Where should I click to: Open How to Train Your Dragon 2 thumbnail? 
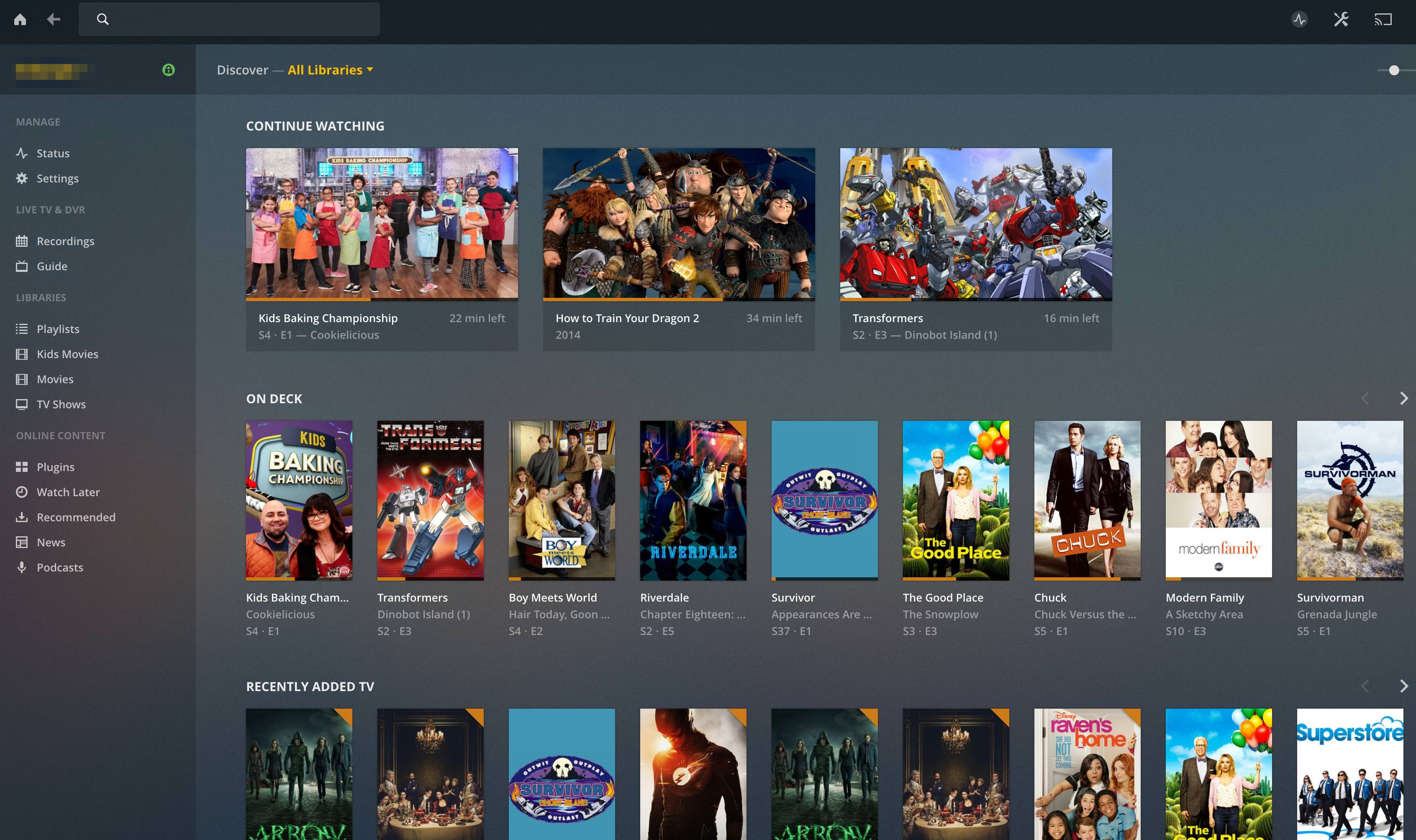point(678,223)
